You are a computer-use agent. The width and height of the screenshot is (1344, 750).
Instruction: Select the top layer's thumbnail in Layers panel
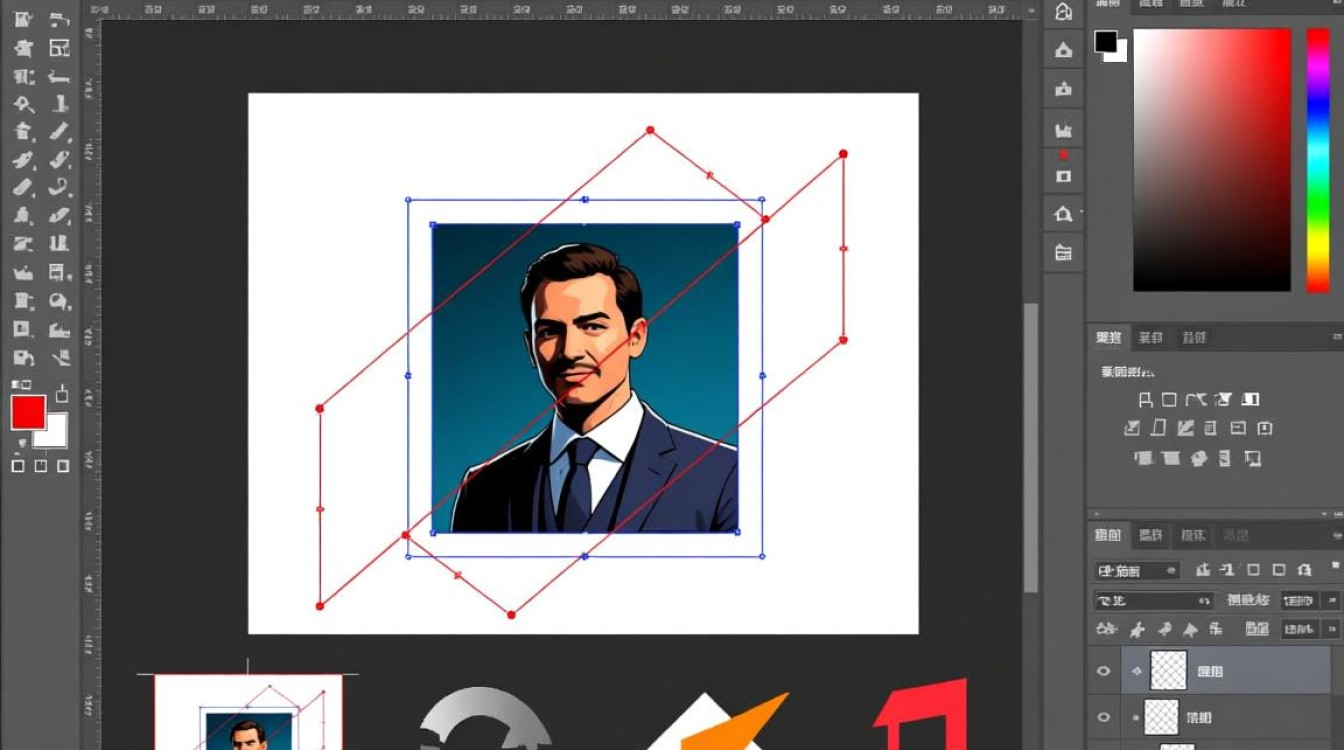[x=1168, y=671]
